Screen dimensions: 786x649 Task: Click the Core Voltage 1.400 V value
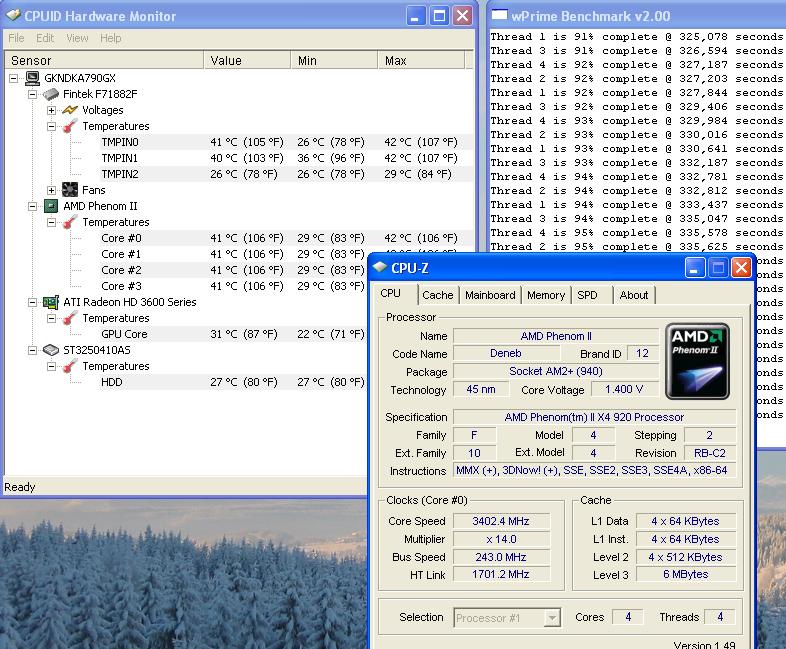(624, 389)
